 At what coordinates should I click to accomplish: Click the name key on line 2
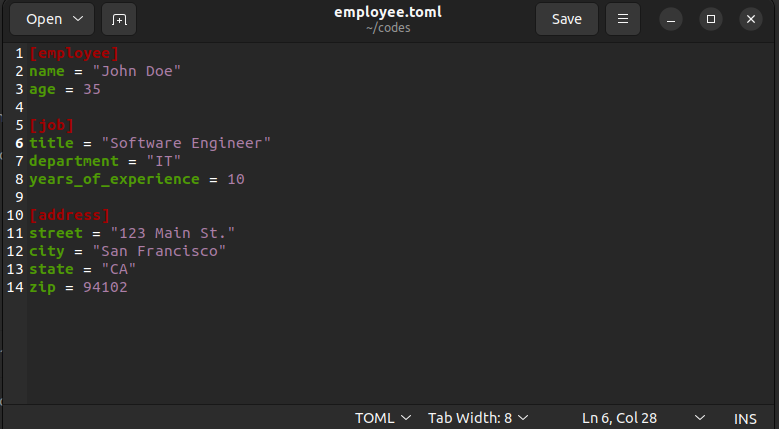[47, 71]
